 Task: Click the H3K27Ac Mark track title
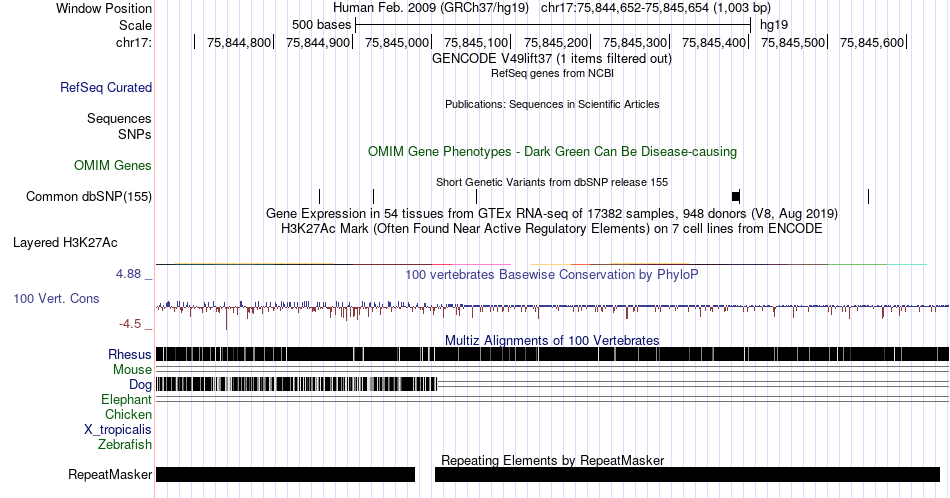(552, 228)
